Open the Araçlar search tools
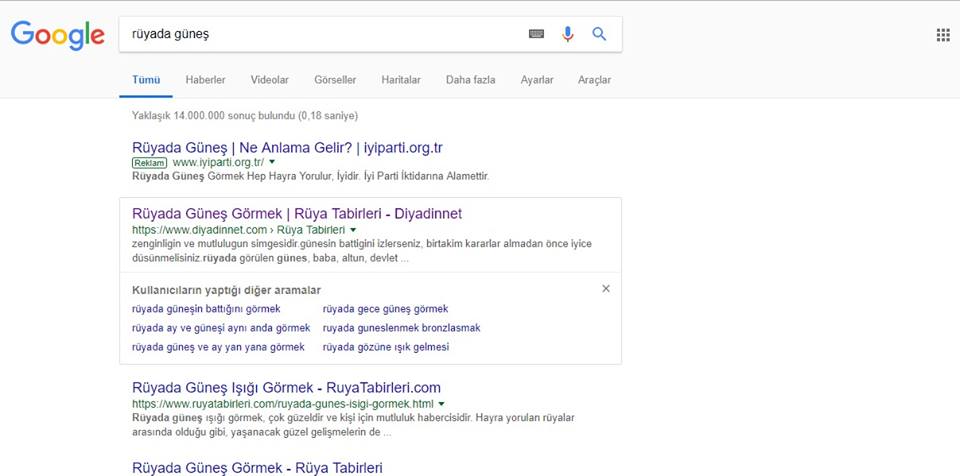Image resolution: width=960 pixels, height=476 pixels. coord(594,80)
